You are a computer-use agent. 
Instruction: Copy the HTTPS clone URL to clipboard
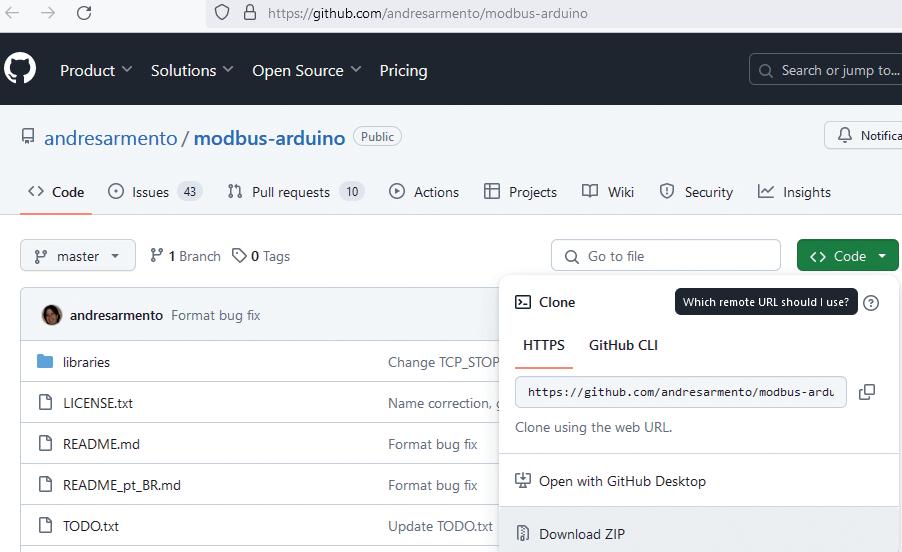point(867,392)
